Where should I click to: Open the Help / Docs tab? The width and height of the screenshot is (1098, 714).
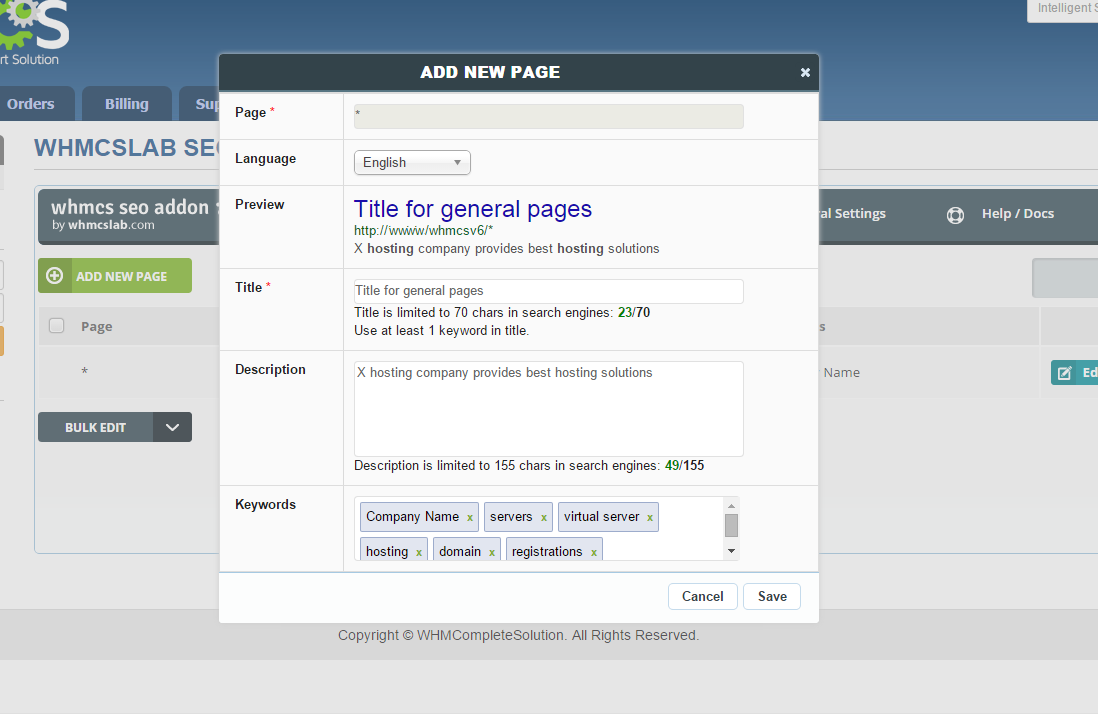click(1000, 214)
